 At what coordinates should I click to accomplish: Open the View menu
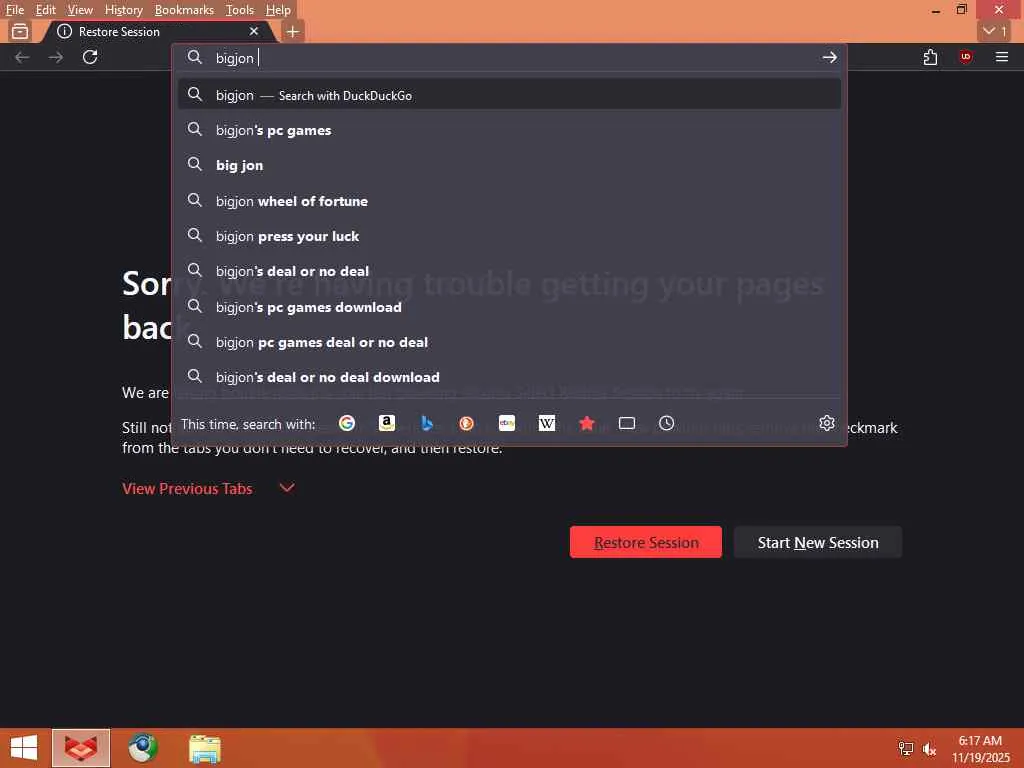coord(80,10)
